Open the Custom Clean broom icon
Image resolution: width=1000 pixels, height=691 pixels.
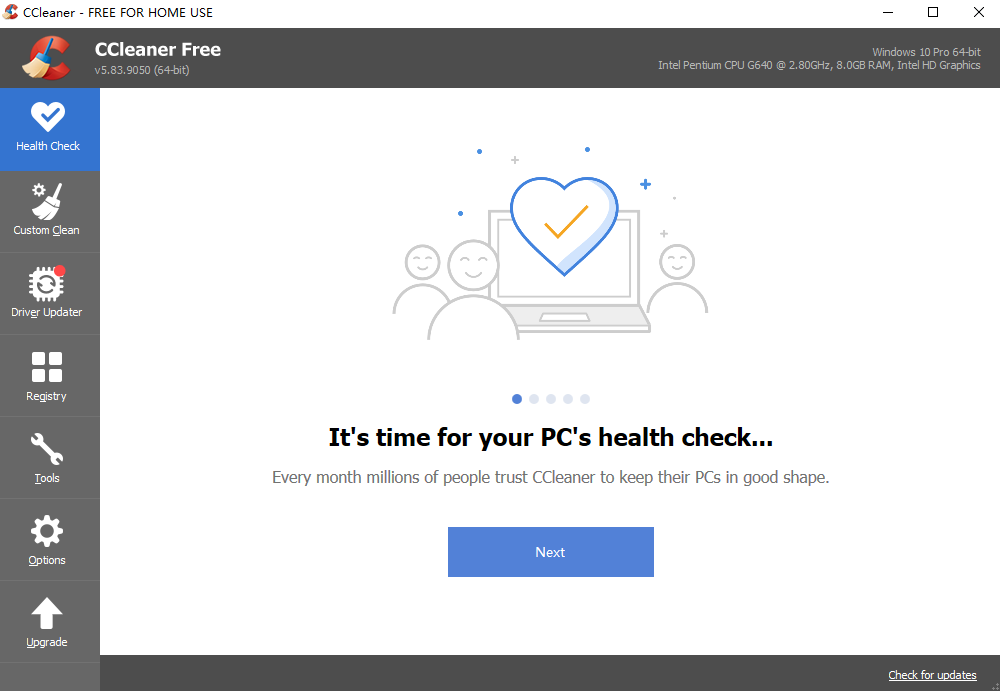(x=47, y=201)
